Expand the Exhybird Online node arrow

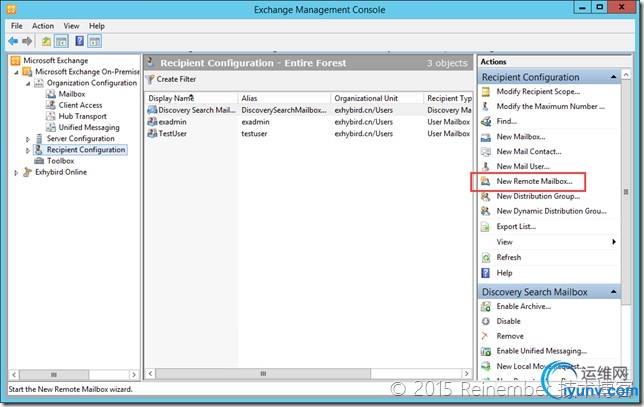(x=16, y=172)
